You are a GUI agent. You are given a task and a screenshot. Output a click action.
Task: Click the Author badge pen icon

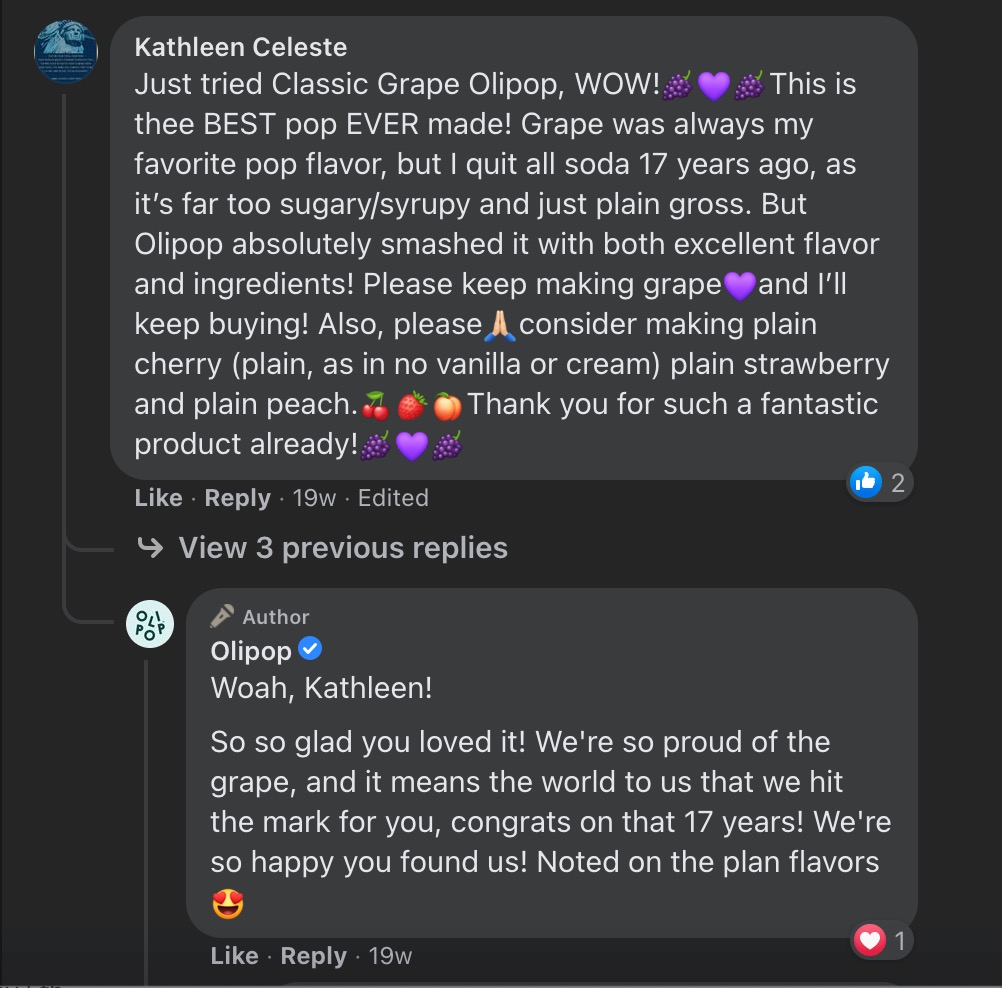pyautogui.click(x=222, y=616)
